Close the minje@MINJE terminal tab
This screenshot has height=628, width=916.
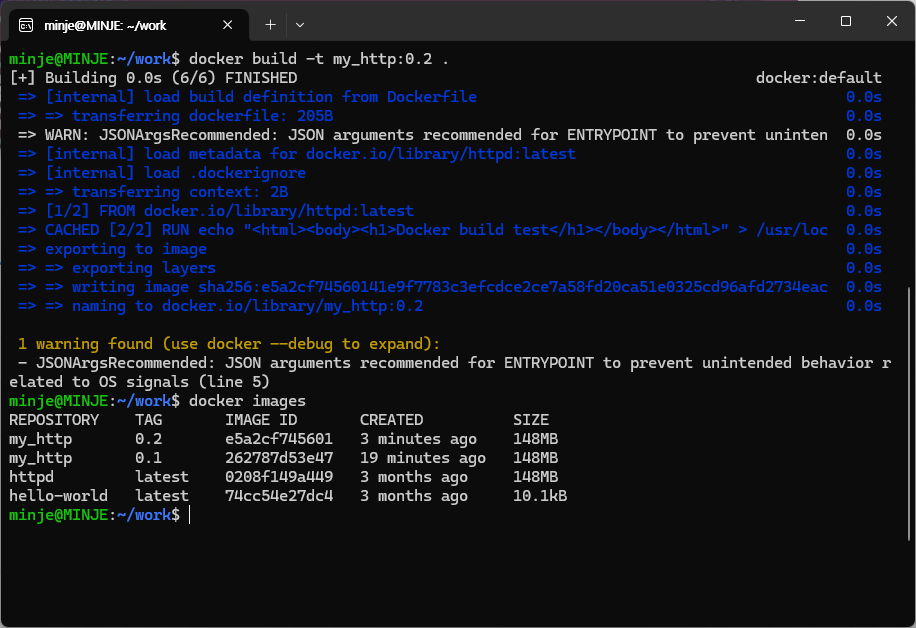pos(228,25)
